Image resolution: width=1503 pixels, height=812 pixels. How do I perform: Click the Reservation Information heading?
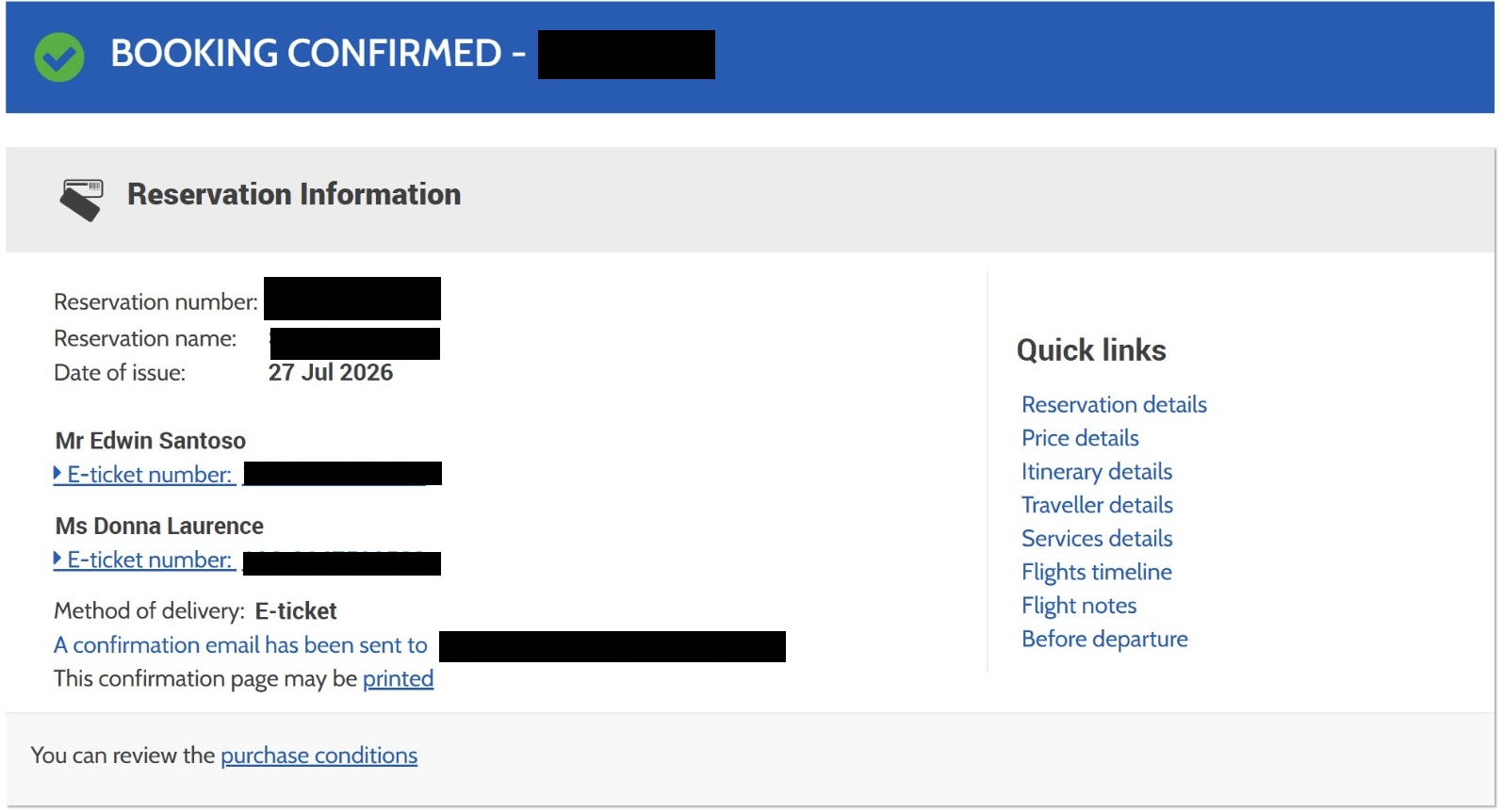294,194
